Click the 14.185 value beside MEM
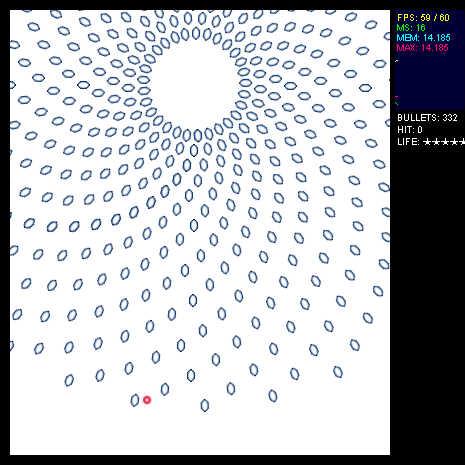This screenshot has width=465, height=465. coord(437,37)
